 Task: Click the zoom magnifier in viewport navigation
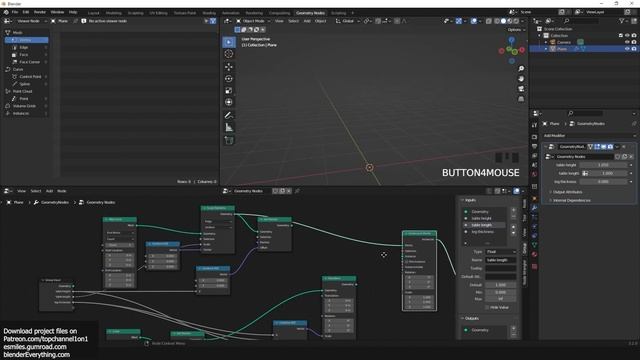521,69
